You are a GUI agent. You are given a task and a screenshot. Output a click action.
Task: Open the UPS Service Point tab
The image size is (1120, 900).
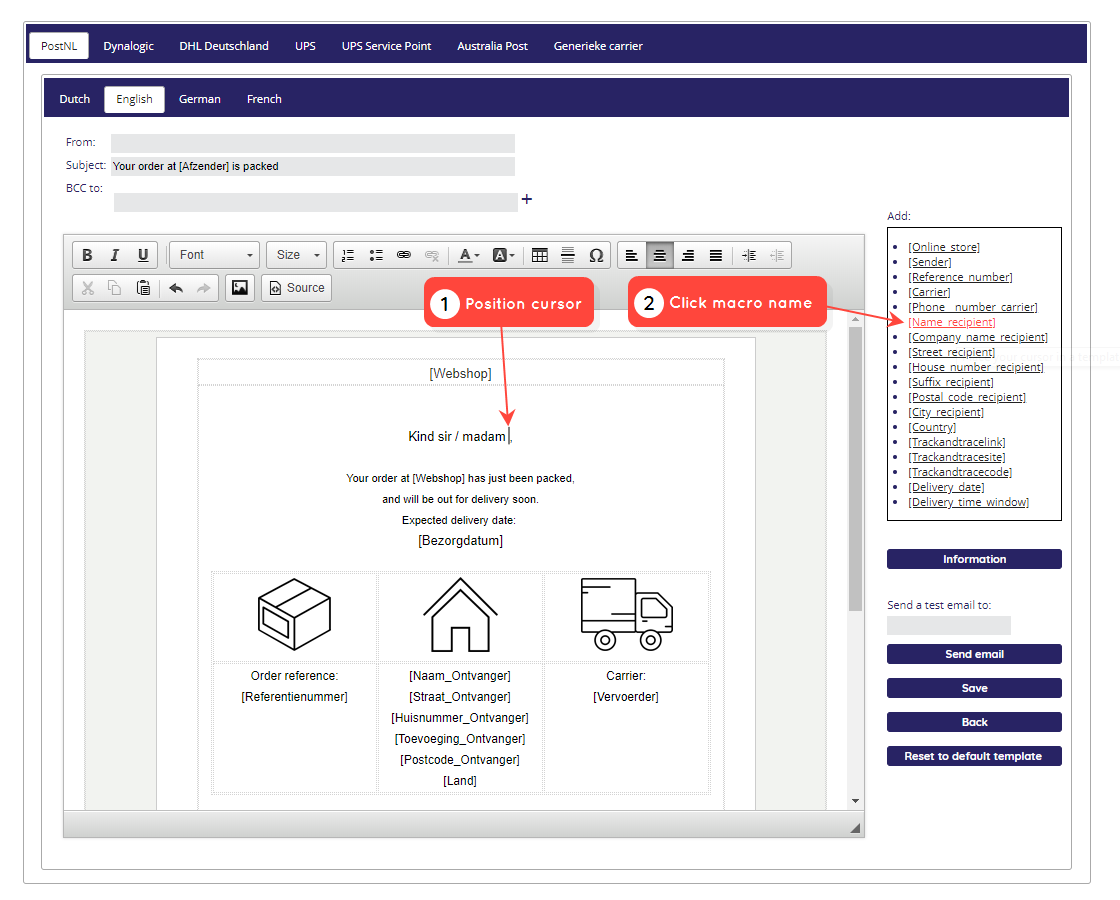coord(386,46)
